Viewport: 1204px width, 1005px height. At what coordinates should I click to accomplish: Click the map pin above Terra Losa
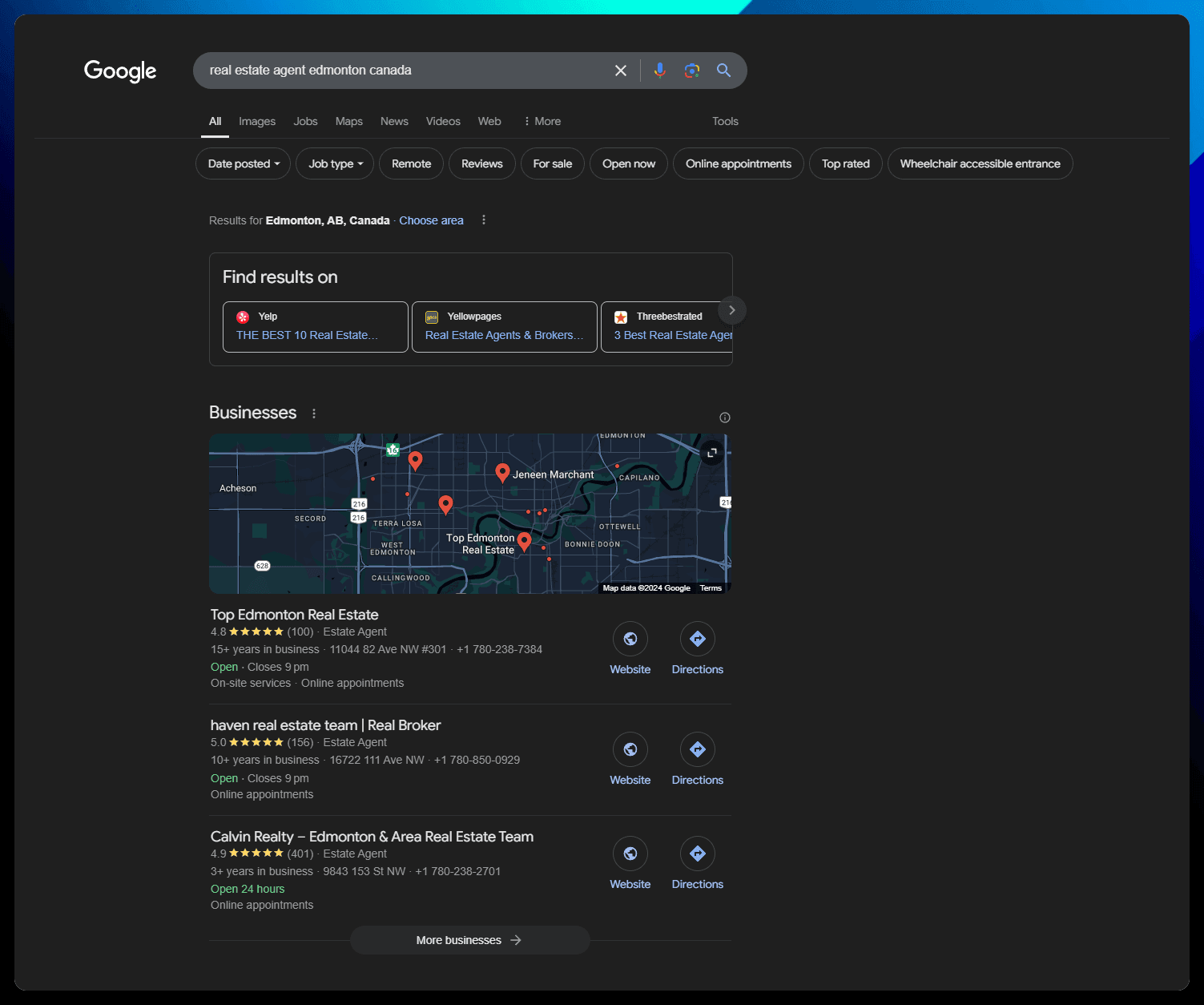pyautogui.click(x=446, y=504)
